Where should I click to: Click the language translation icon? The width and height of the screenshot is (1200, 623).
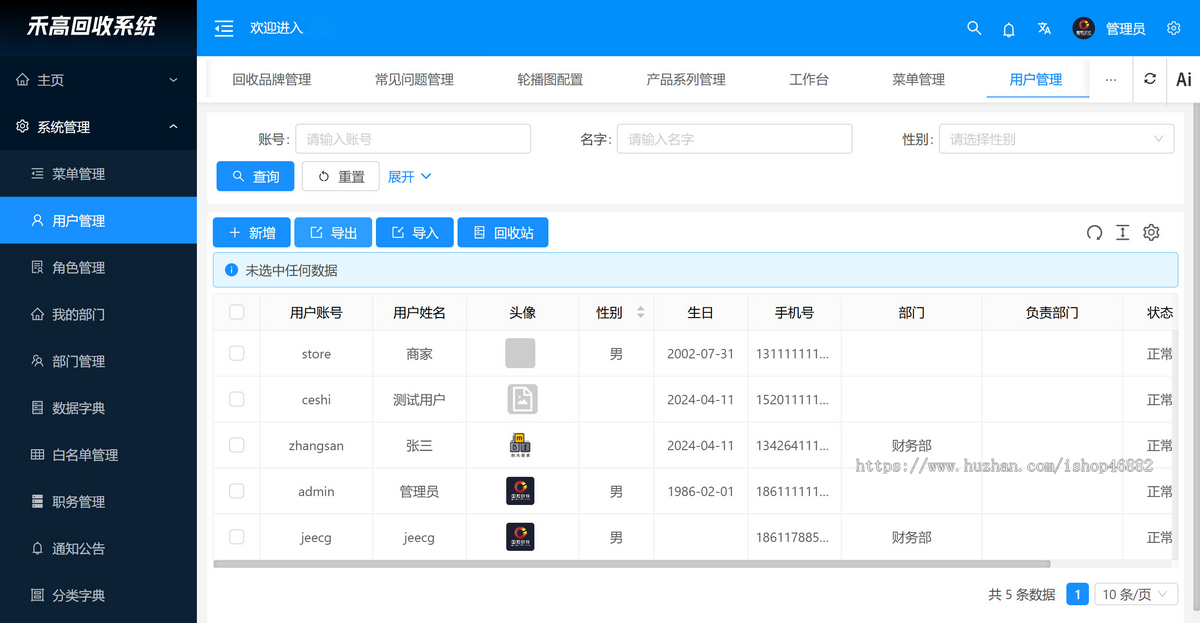[x=1044, y=28]
